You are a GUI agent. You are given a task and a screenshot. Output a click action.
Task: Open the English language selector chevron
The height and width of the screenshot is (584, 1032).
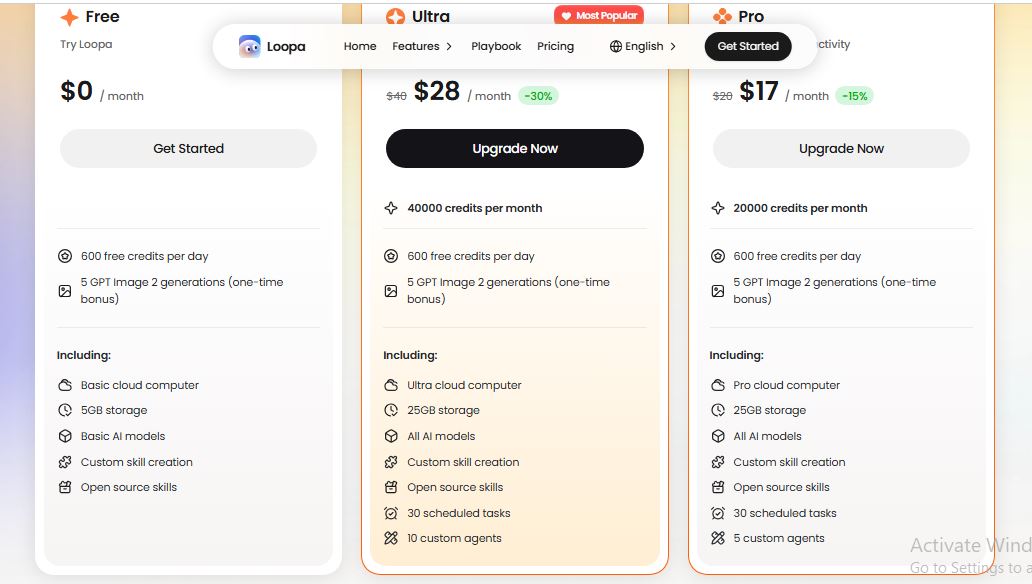[x=673, y=46]
